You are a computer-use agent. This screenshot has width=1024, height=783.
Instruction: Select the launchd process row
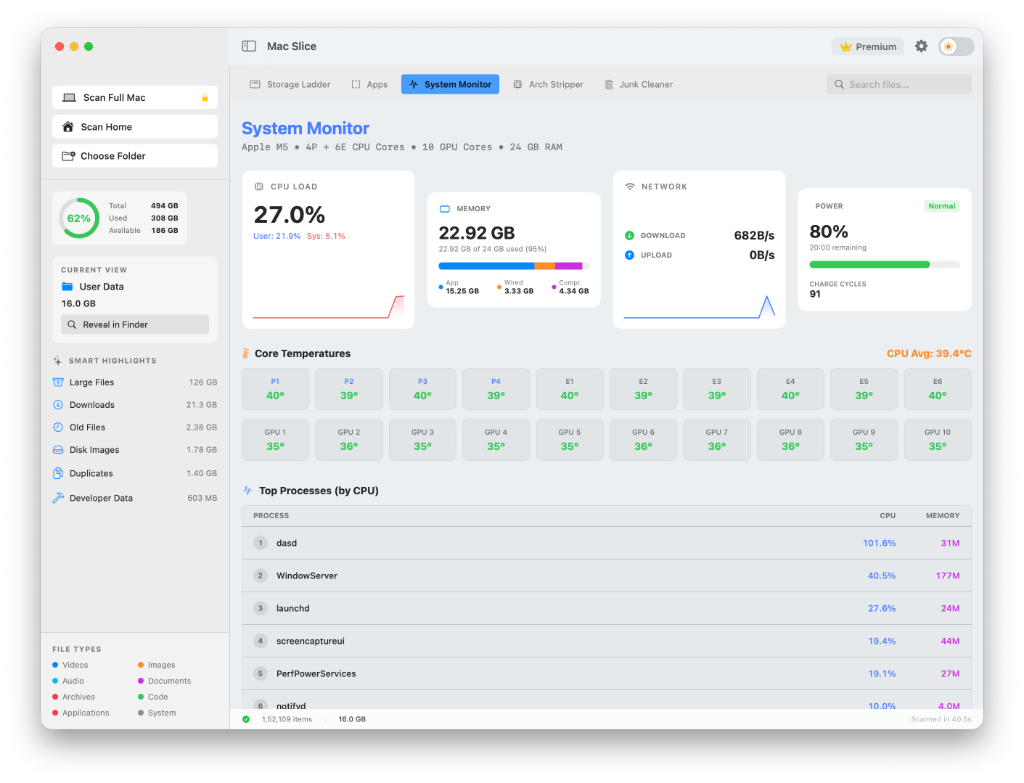pyautogui.click(x=606, y=609)
